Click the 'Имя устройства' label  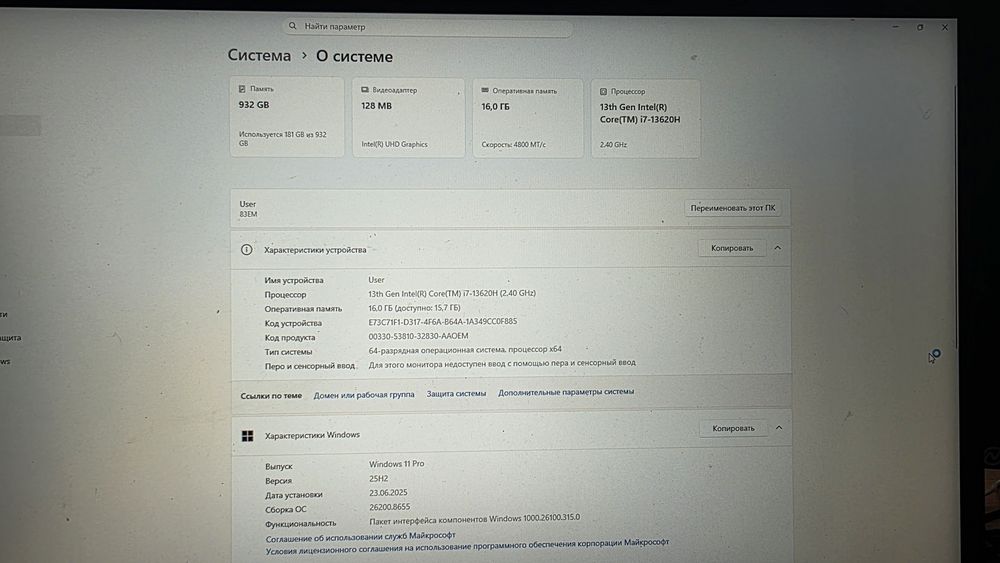click(x=294, y=280)
